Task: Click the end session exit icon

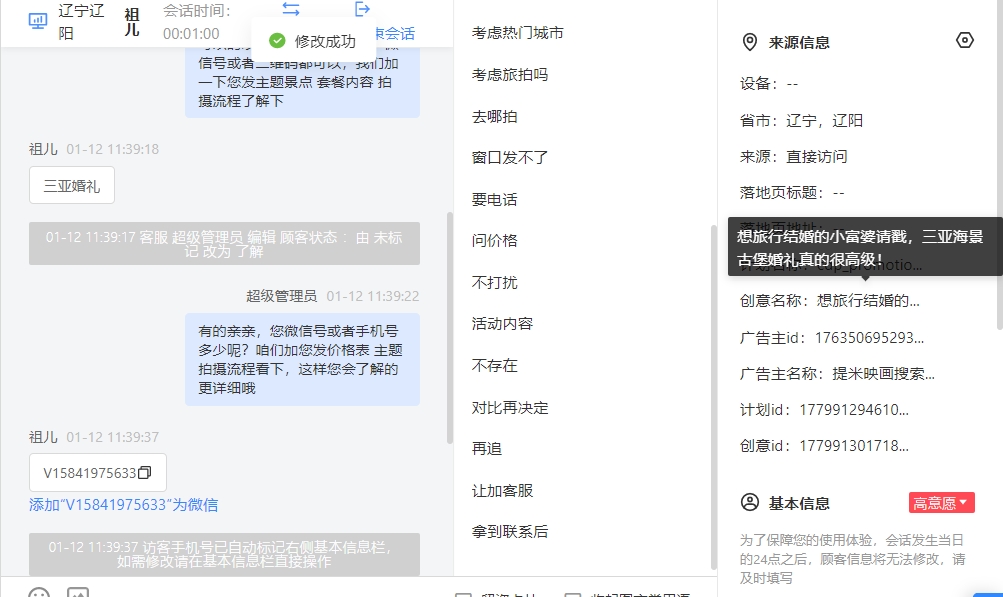Action: (x=363, y=9)
